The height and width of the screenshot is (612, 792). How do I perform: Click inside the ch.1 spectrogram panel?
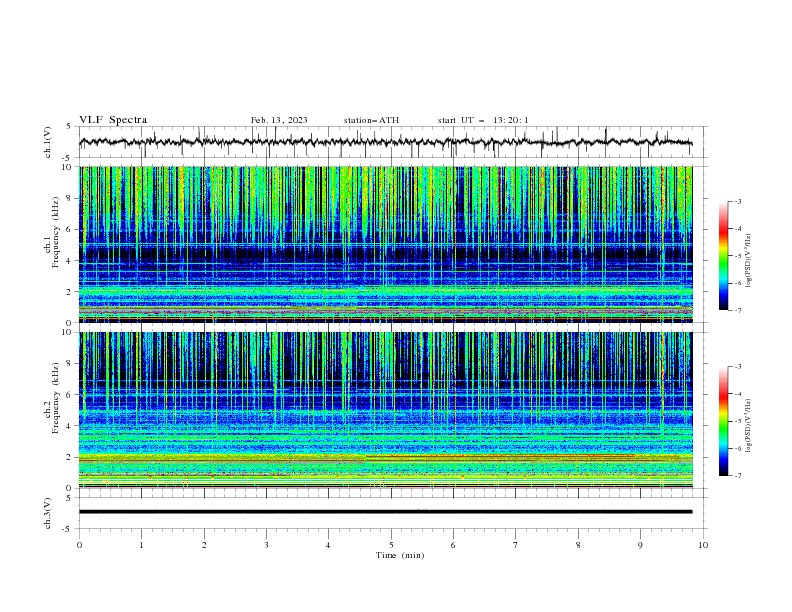385,244
